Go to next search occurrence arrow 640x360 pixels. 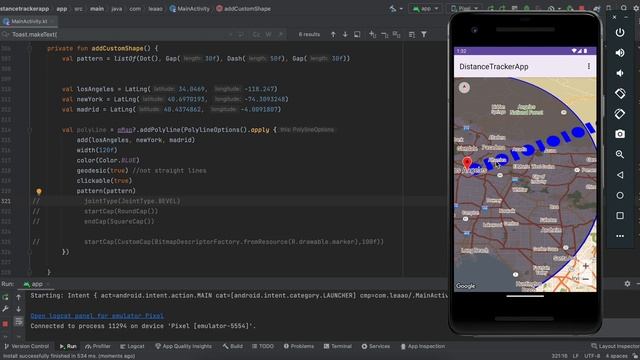[345, 35]
